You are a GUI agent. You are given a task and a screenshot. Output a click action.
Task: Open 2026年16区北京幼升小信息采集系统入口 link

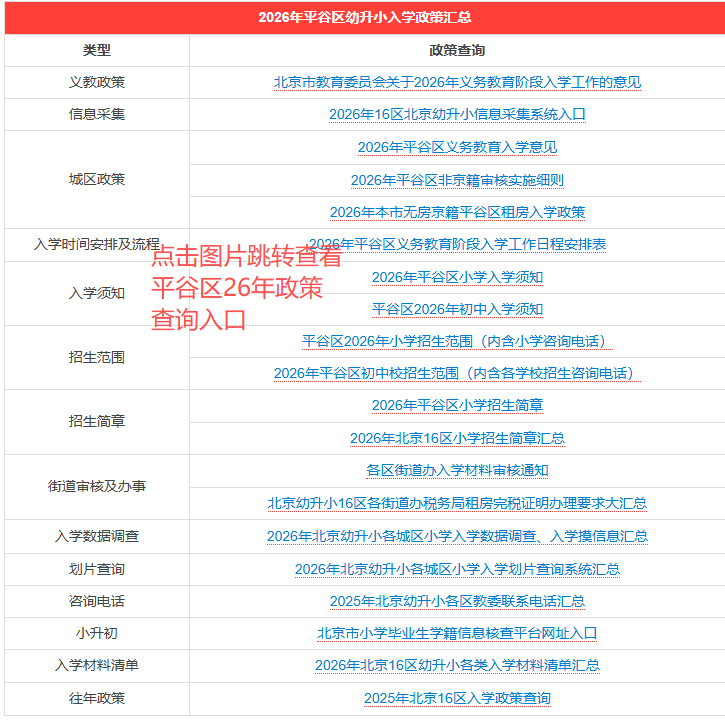(457, 115)
